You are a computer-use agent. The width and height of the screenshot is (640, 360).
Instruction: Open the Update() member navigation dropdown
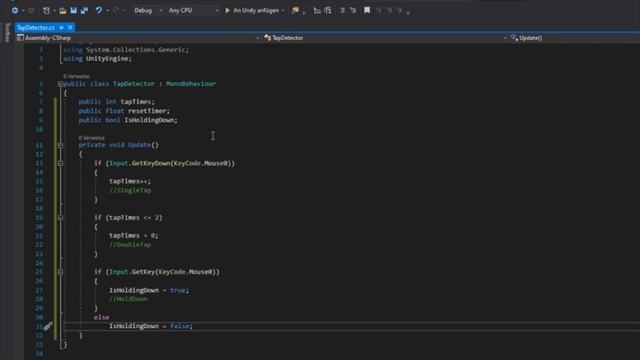pos(574,38)
